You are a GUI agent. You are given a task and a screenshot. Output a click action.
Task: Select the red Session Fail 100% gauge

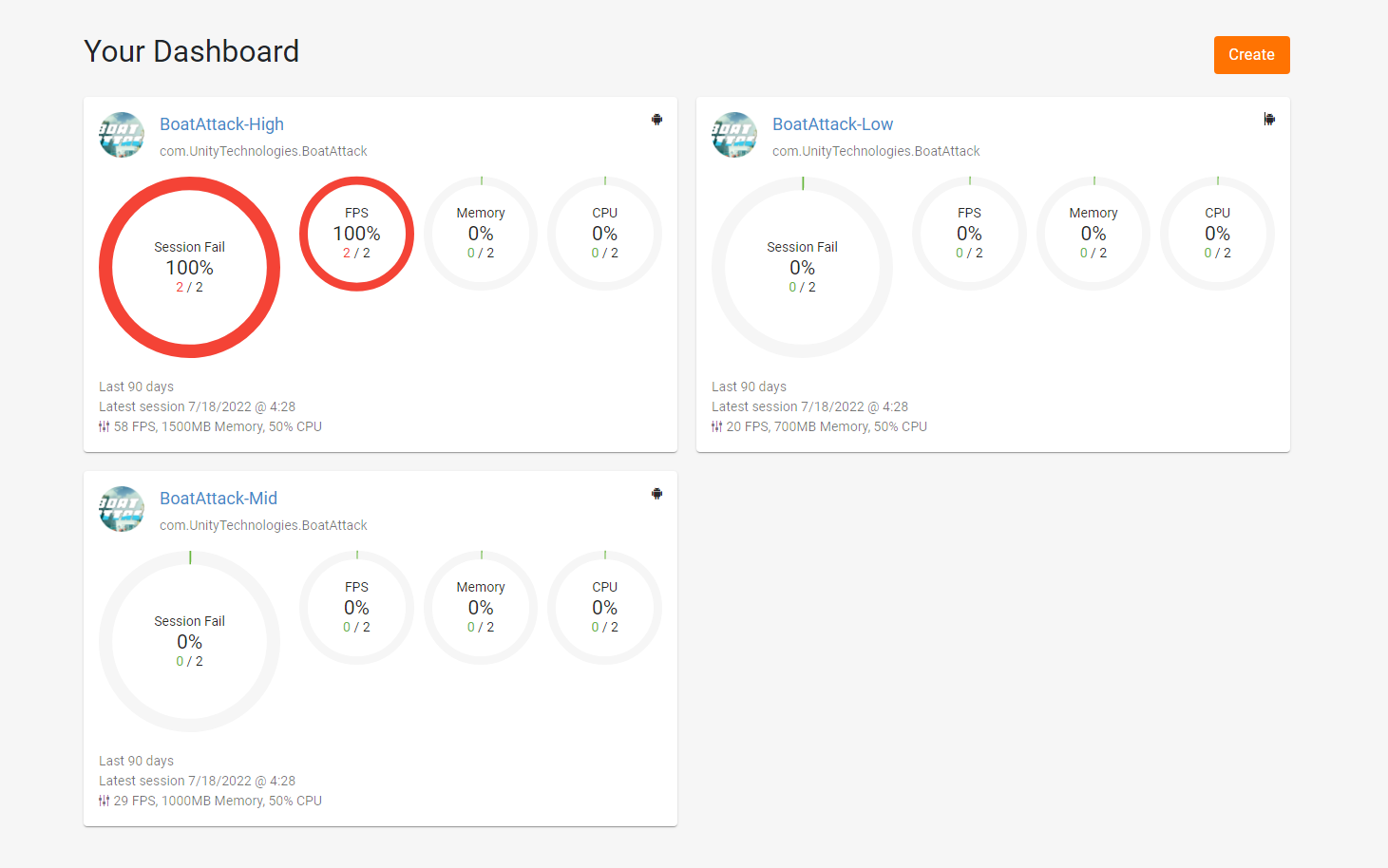point(190,267)
